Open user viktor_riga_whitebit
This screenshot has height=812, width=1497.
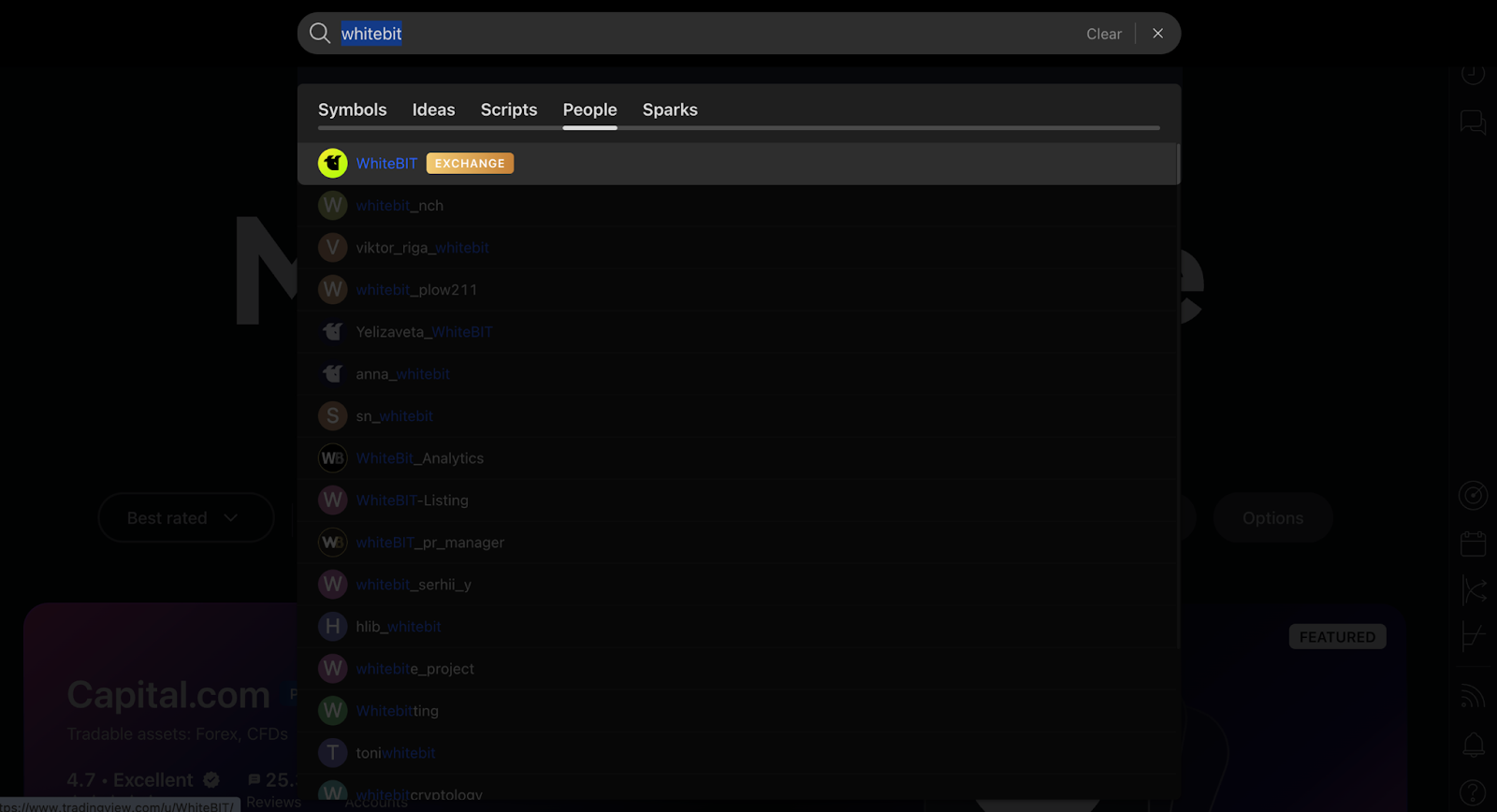click(x=737, y=248)
